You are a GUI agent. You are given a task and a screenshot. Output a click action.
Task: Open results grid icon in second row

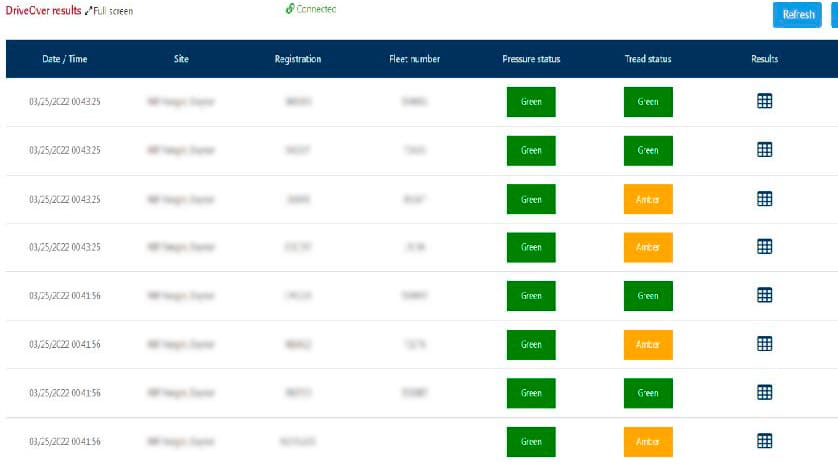(764, 150)
